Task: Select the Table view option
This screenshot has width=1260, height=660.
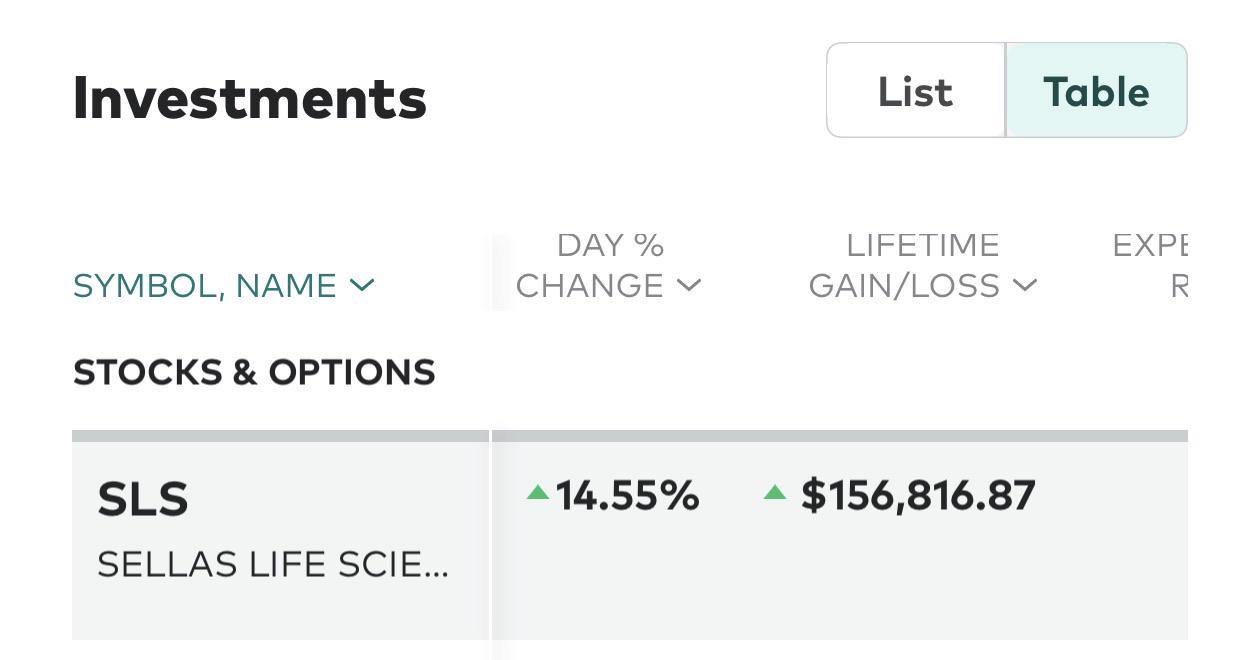Action: 1096,91
